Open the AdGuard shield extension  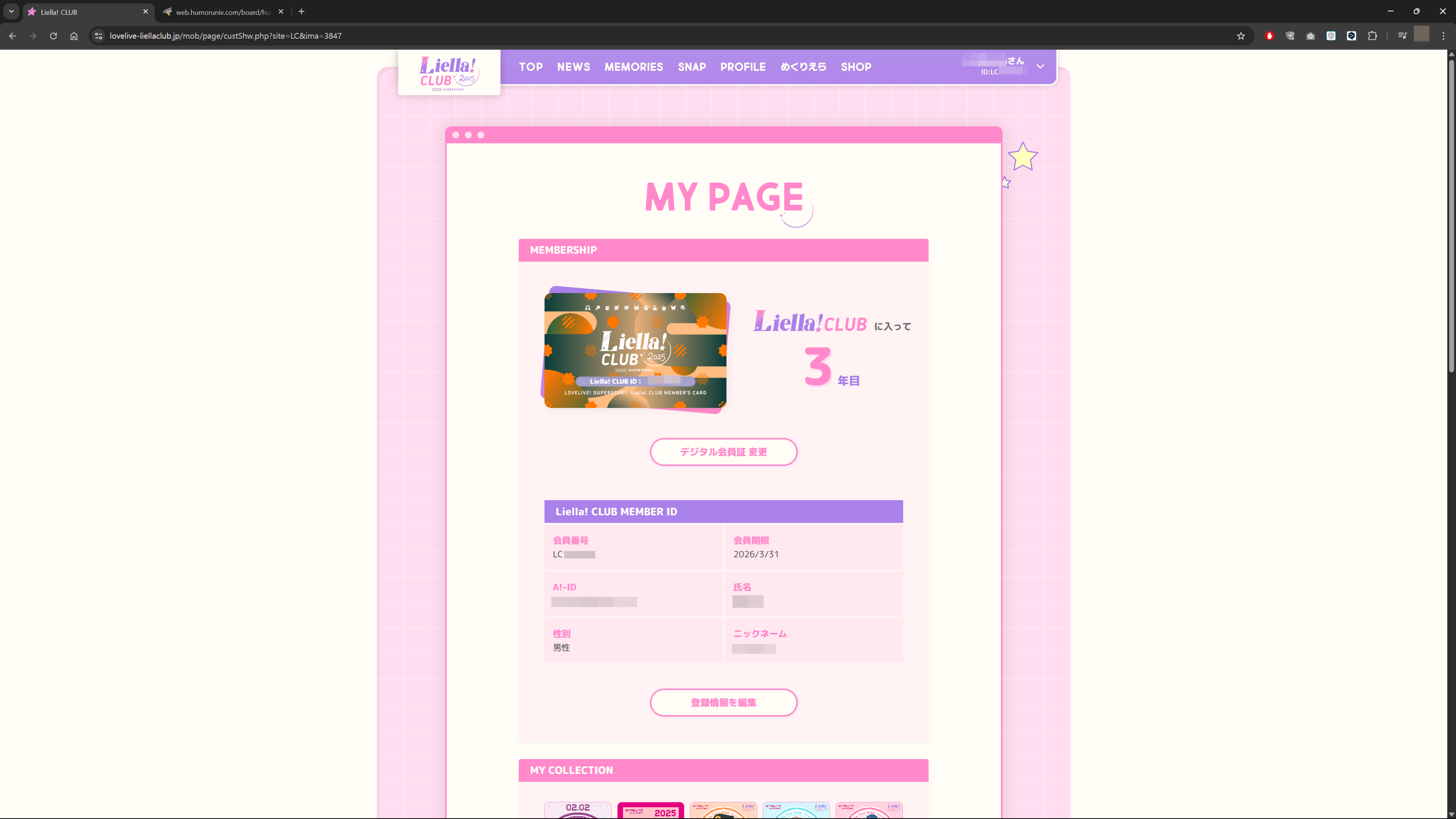click(x=1290, y=36)
